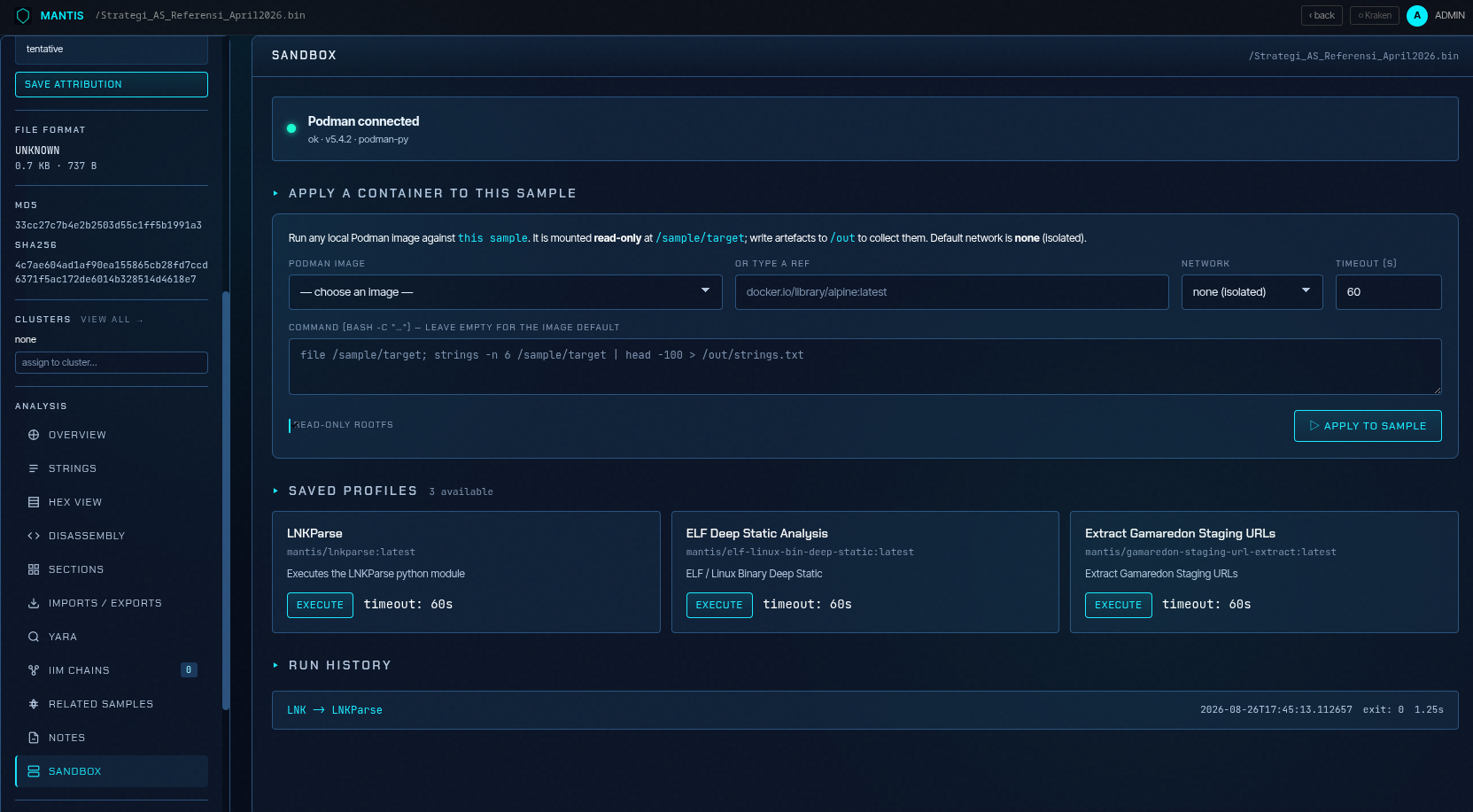The height and width of the screenshot is (812, 1473).
Task: Click the Imports / Exports download icon
Action: (34, 603)
